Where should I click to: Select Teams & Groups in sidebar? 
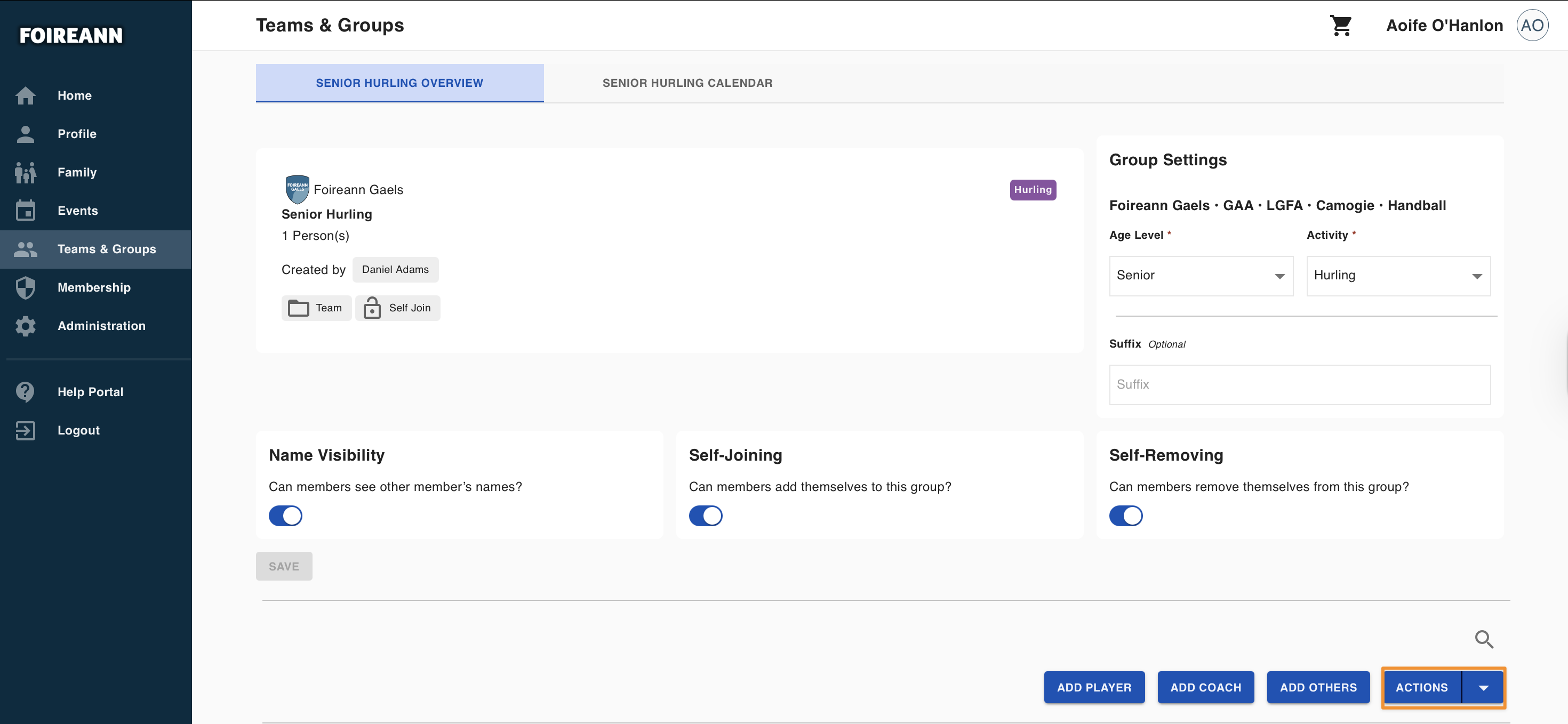coord(95,249)
